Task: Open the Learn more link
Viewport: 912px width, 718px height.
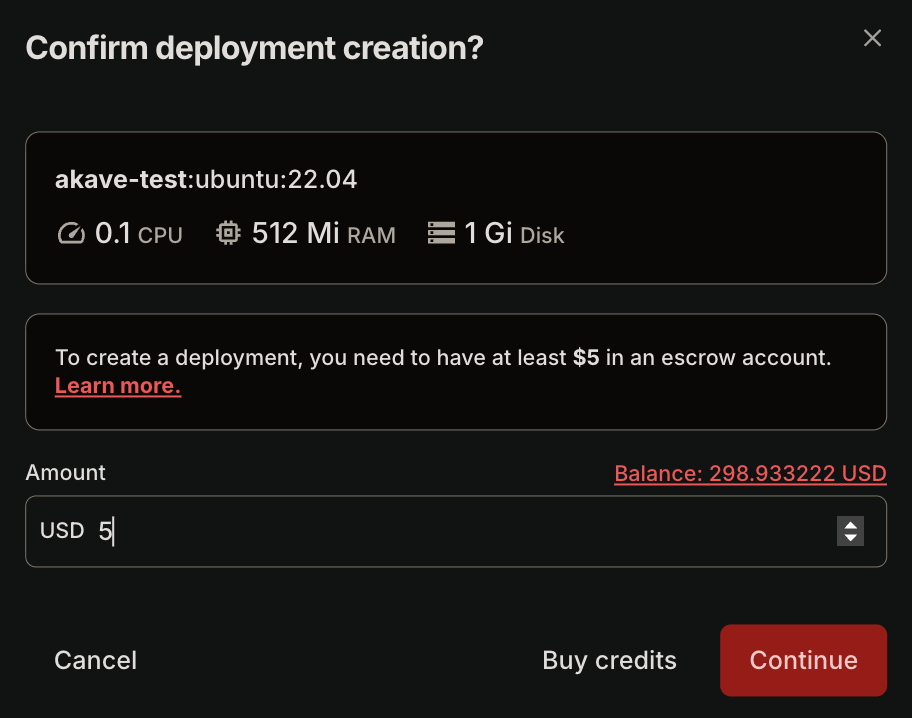Action: click(118, 386)
